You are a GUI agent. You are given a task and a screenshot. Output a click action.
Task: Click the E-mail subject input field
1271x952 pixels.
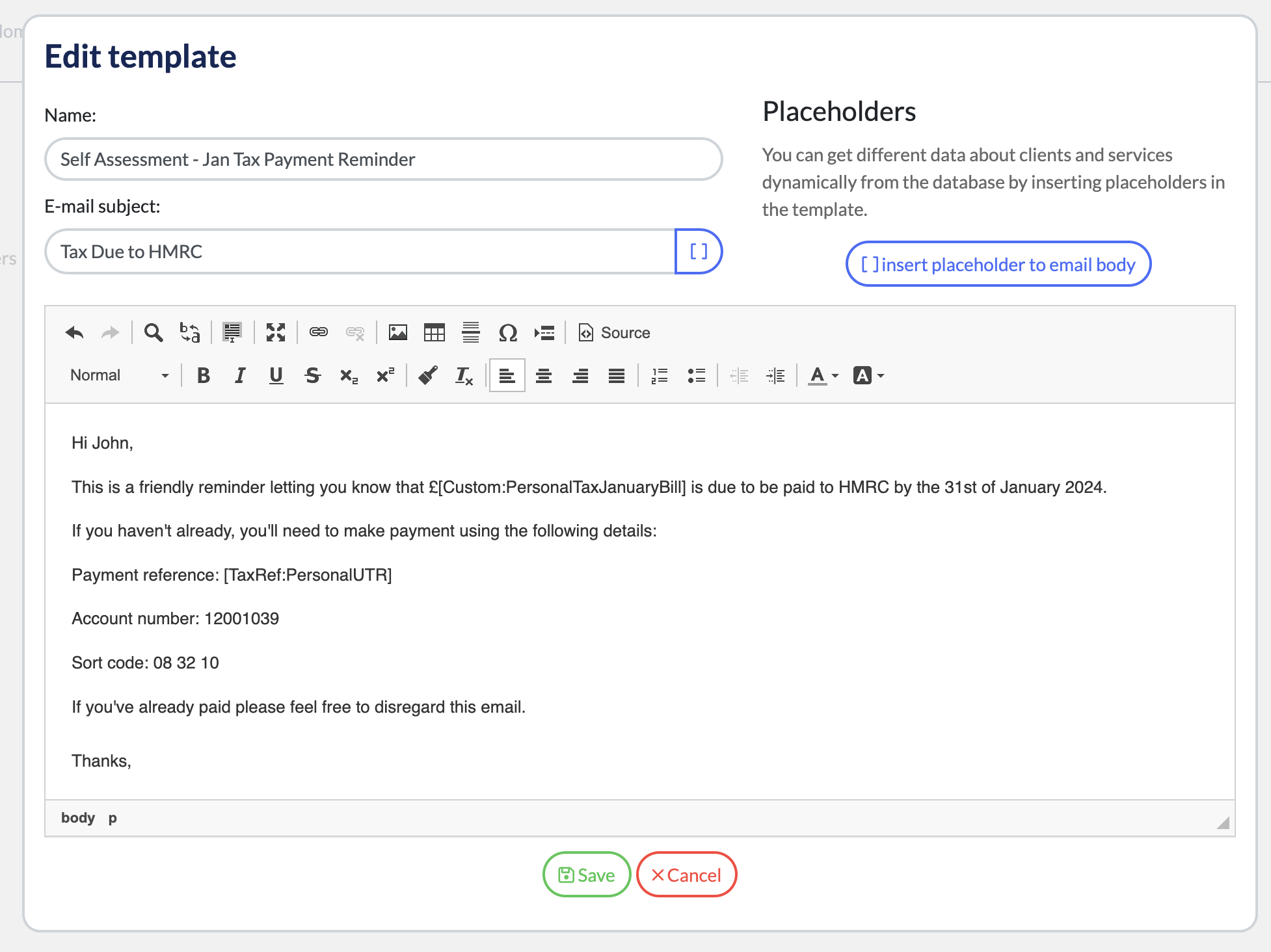tap(360, 252)
